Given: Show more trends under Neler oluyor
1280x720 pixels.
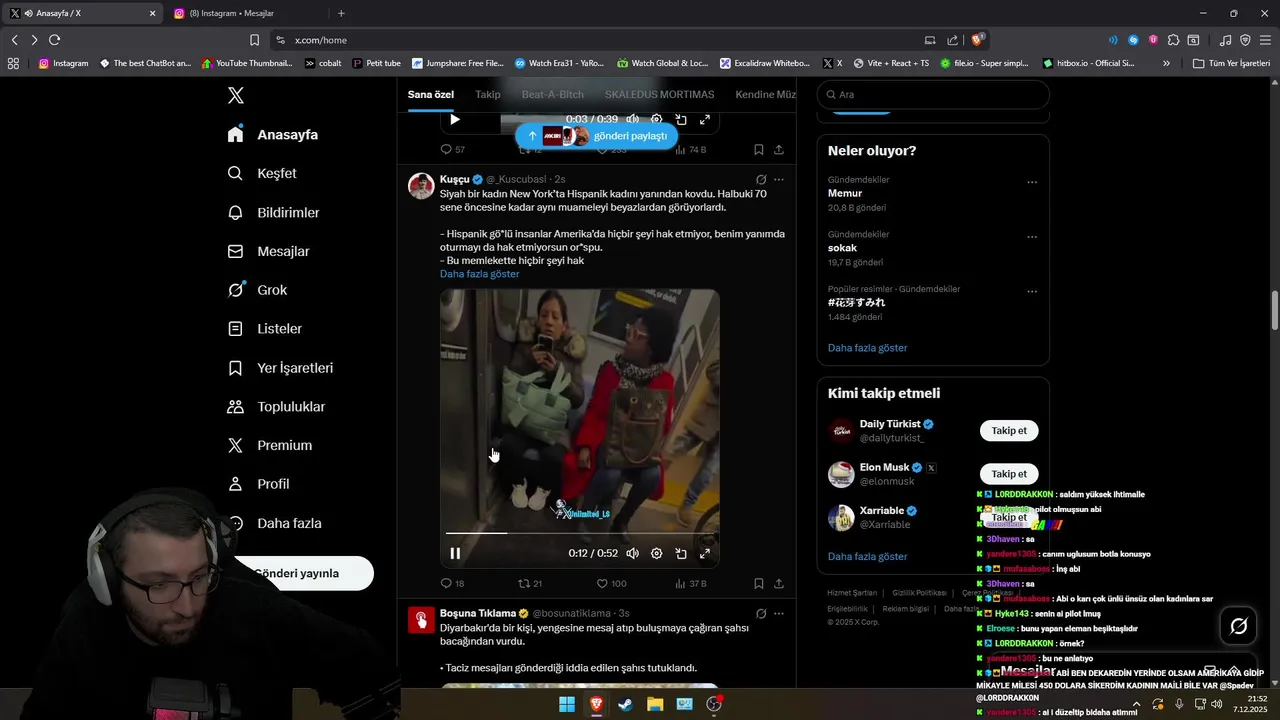Looking at the screenshot, I should click(867, 348).
